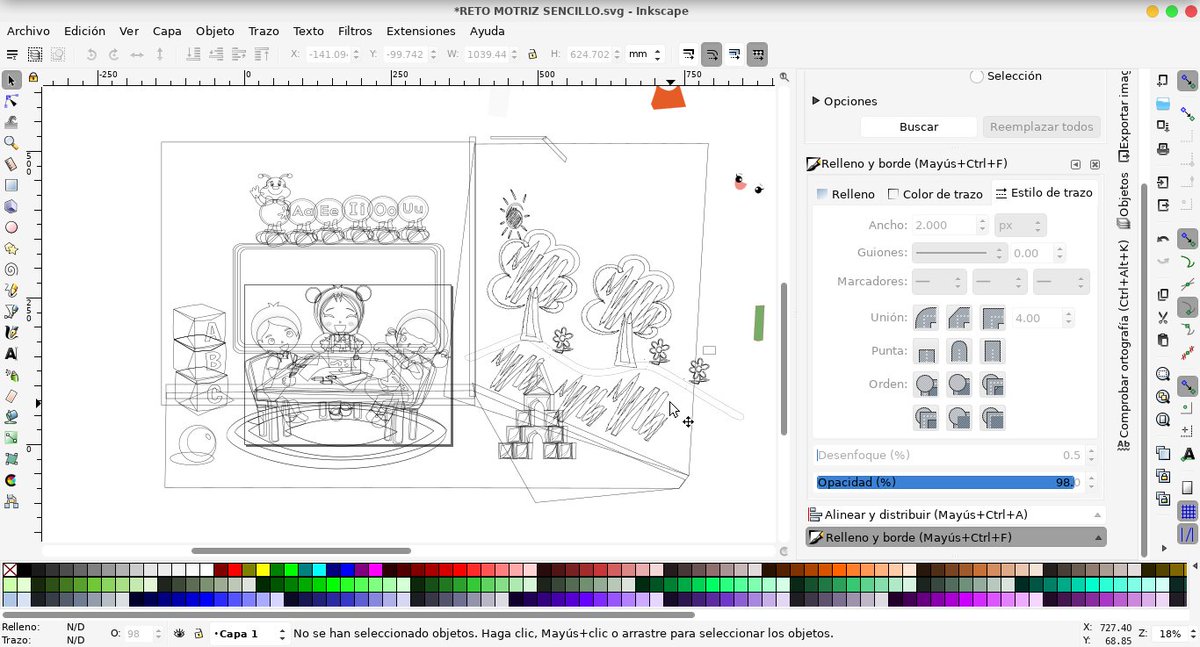Viewport: 1200px width, 647px height.
Task: Toggle guide lock at ruler corner
Action: click(35, 77)
